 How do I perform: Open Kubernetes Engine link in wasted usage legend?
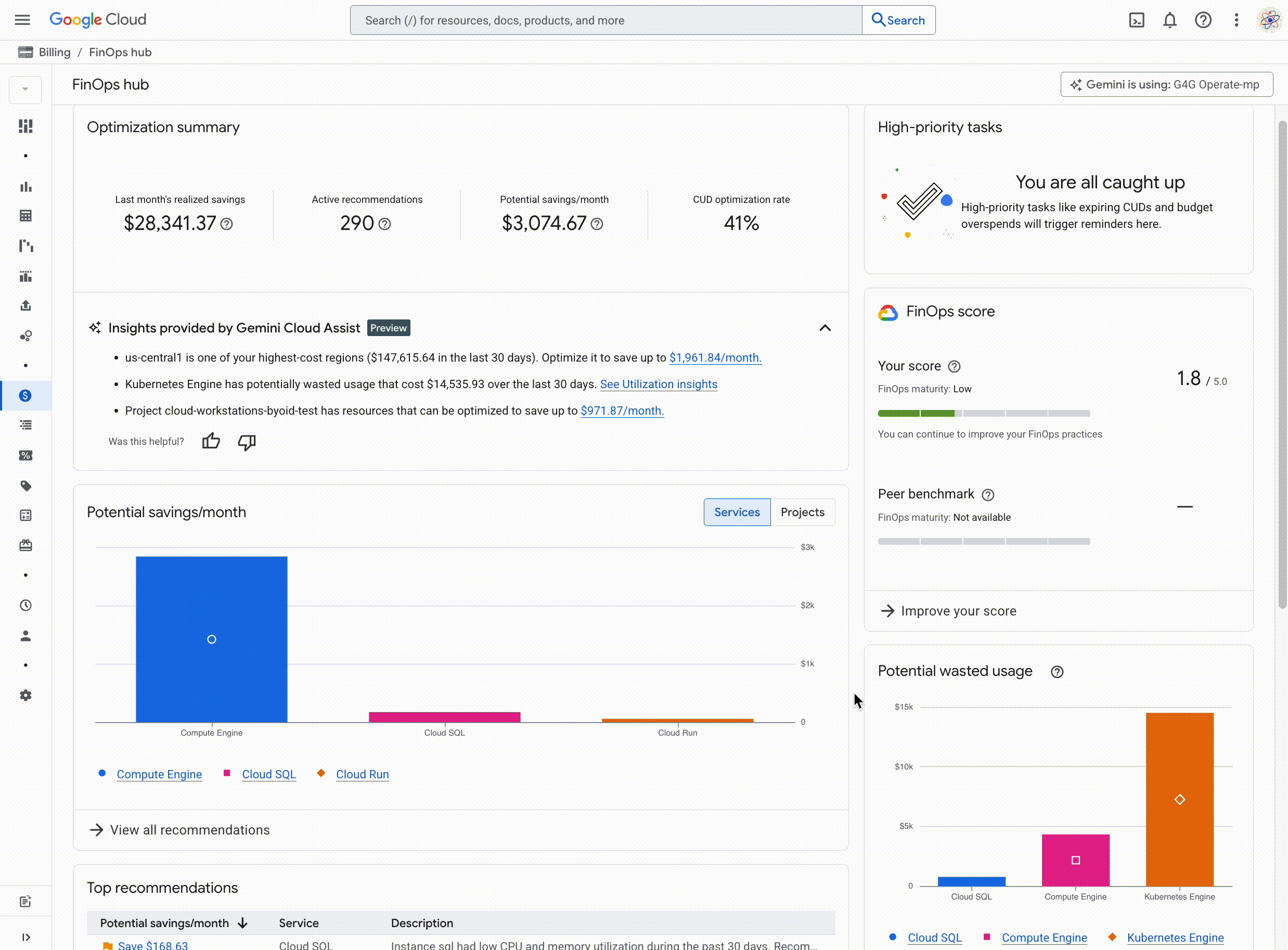(1175, 938)
